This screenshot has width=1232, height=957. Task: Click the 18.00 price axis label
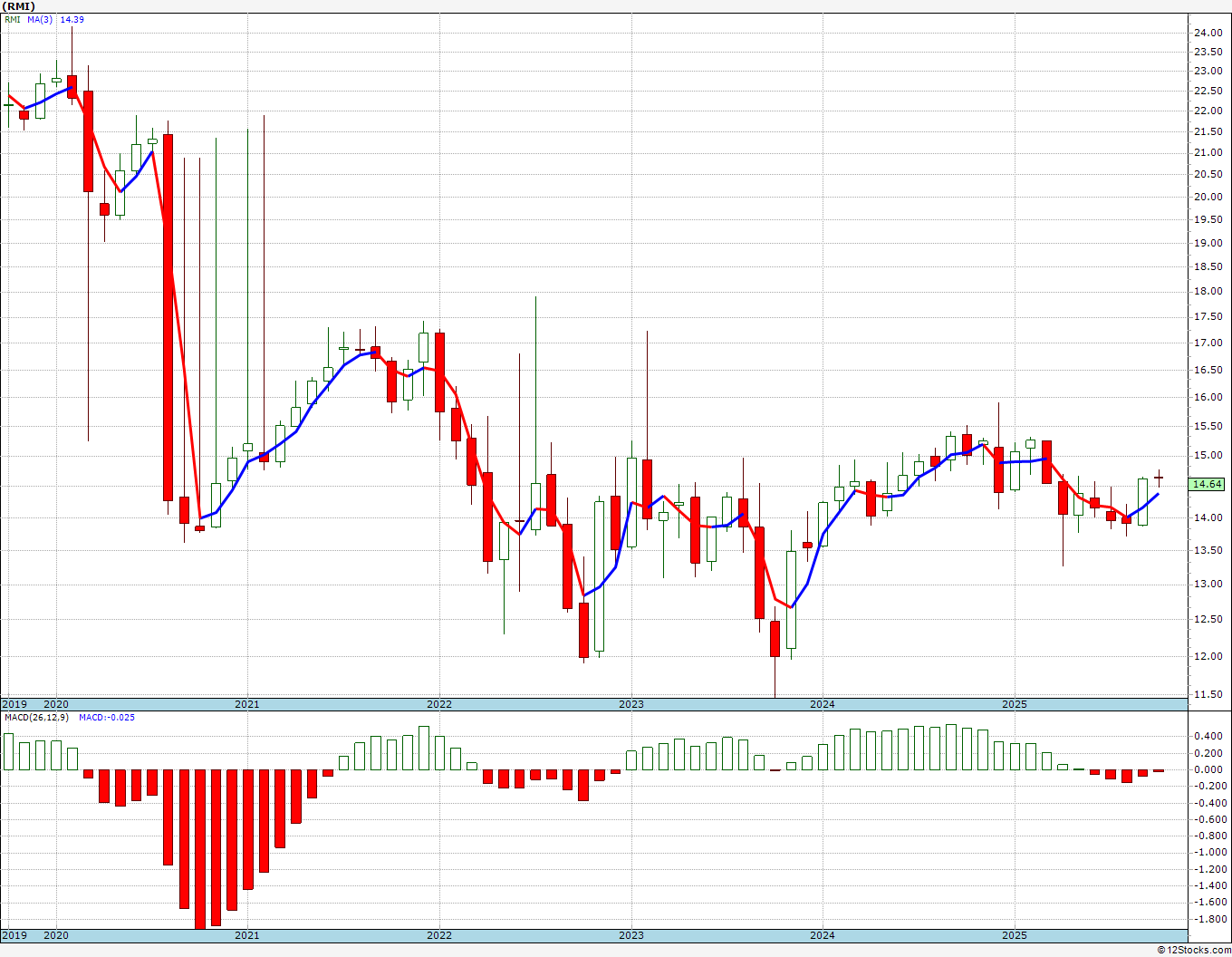[x=1208, y=291]
